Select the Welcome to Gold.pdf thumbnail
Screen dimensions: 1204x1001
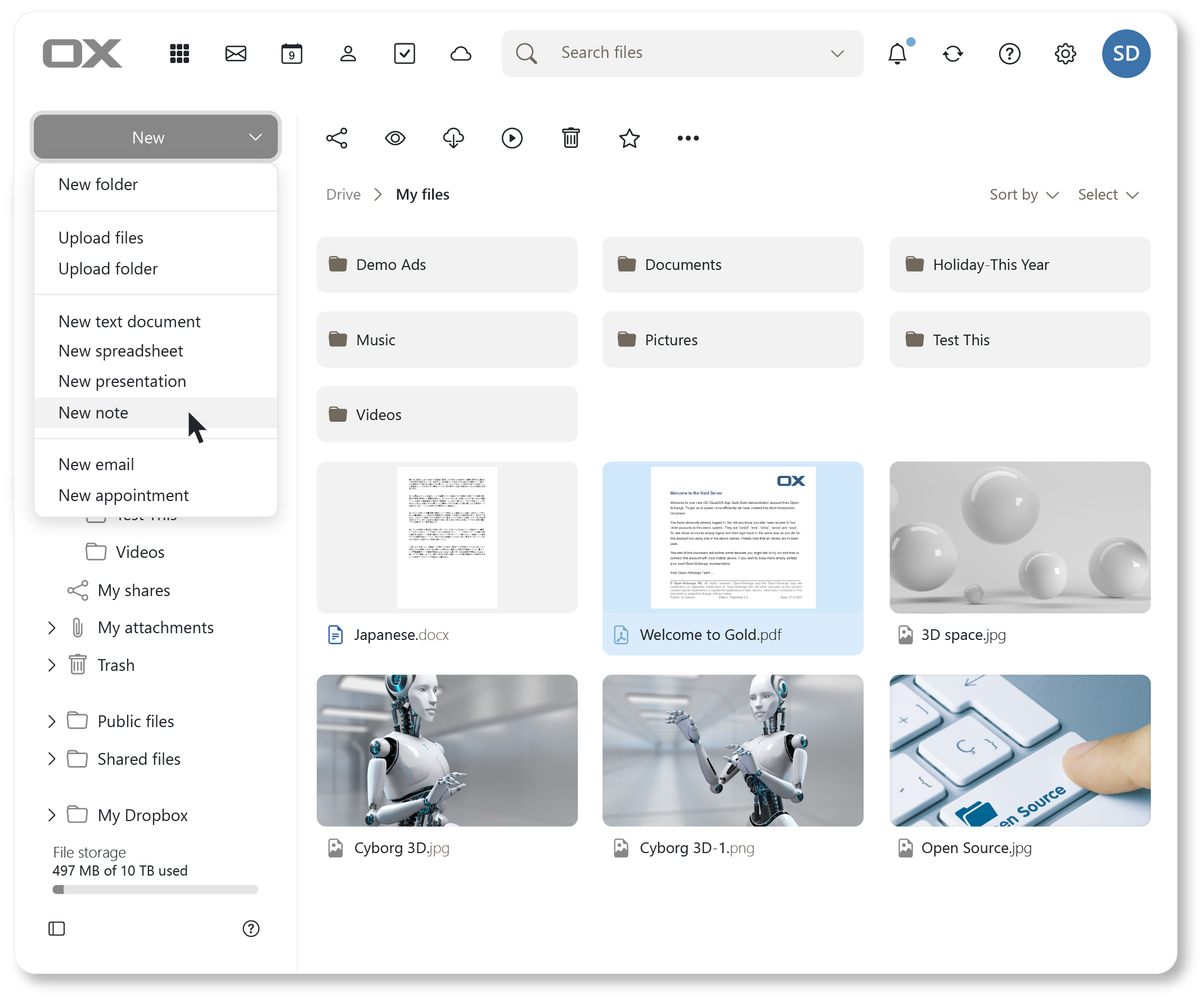(733, 538)
